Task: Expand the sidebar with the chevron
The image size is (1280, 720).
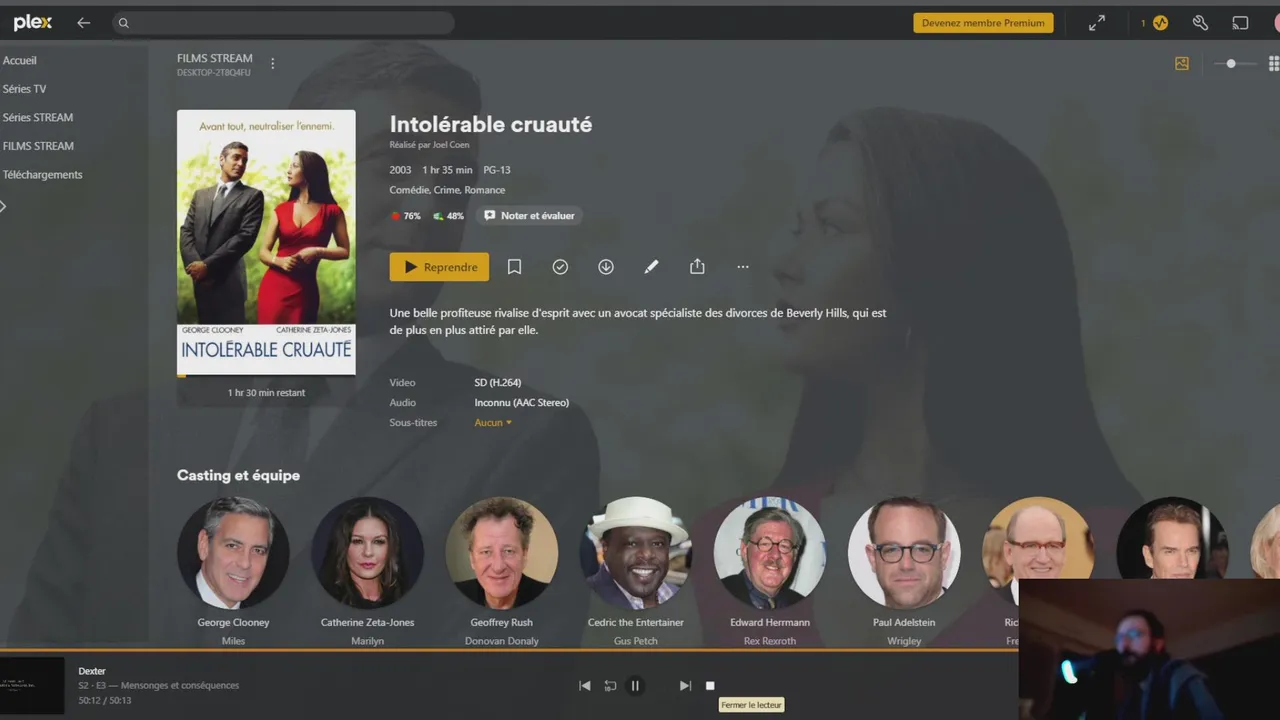Action: click(x=3, y=206)
